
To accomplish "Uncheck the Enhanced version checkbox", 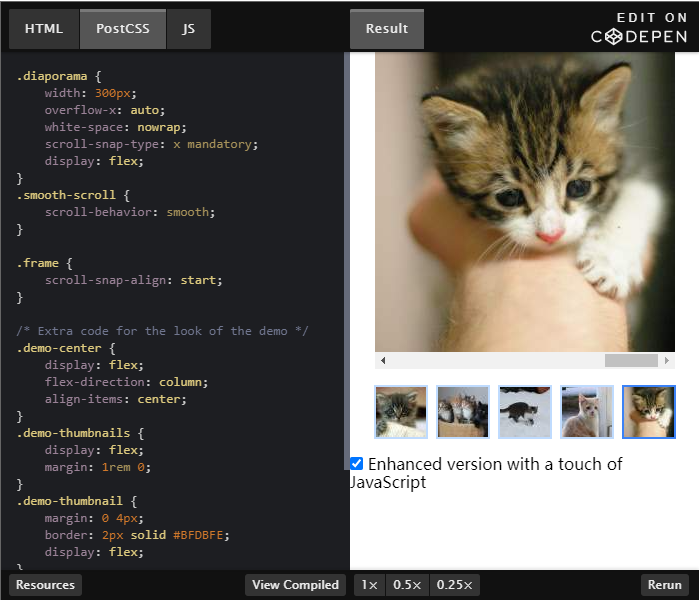I will [357, 464].
